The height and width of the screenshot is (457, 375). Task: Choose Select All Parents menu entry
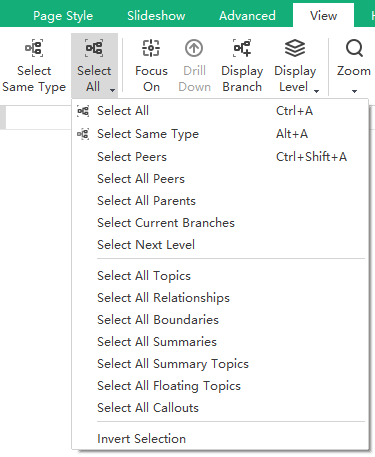[x=220, y=201]
